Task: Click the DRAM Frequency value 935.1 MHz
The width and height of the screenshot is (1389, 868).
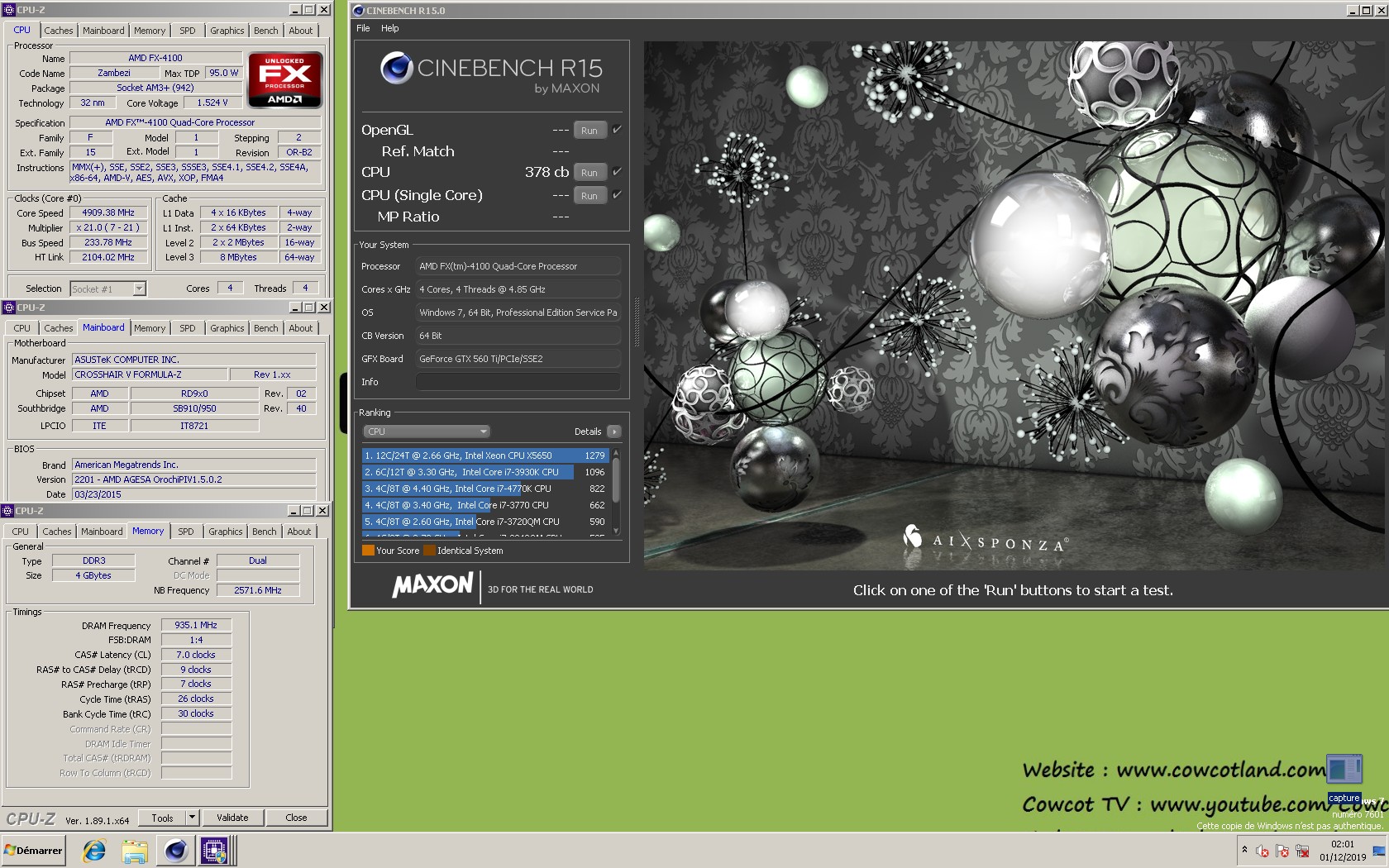Action: coord(196,625)
